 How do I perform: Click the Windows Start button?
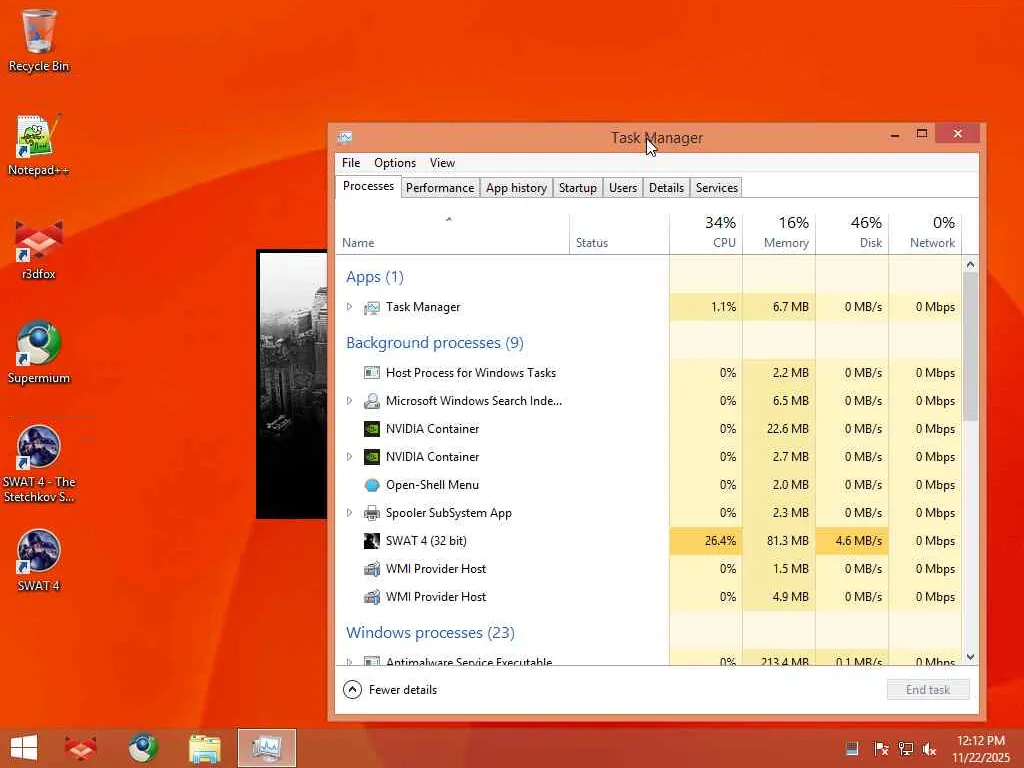[x=24, y=748]
